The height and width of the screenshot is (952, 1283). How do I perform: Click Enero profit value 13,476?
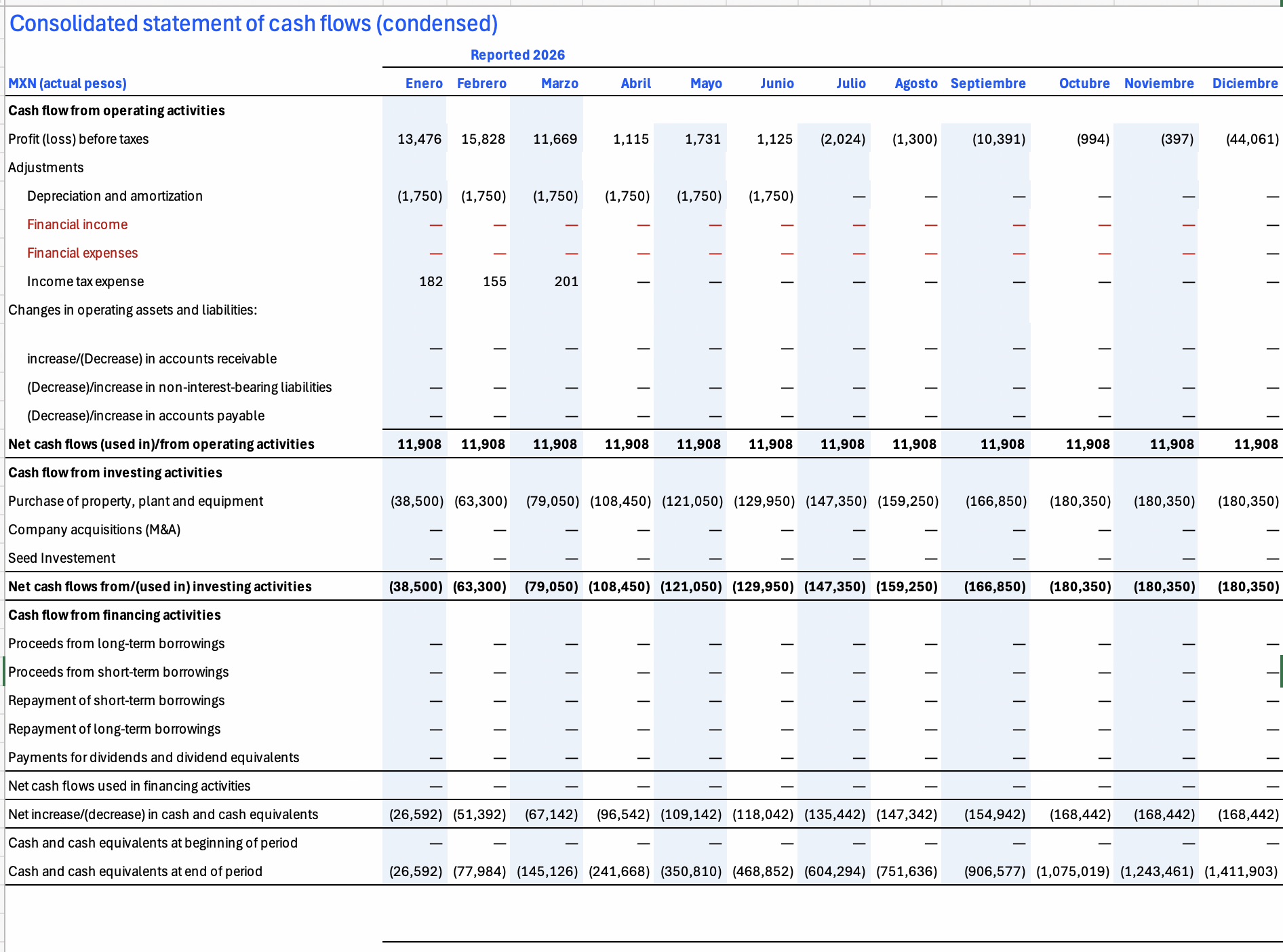419,139
